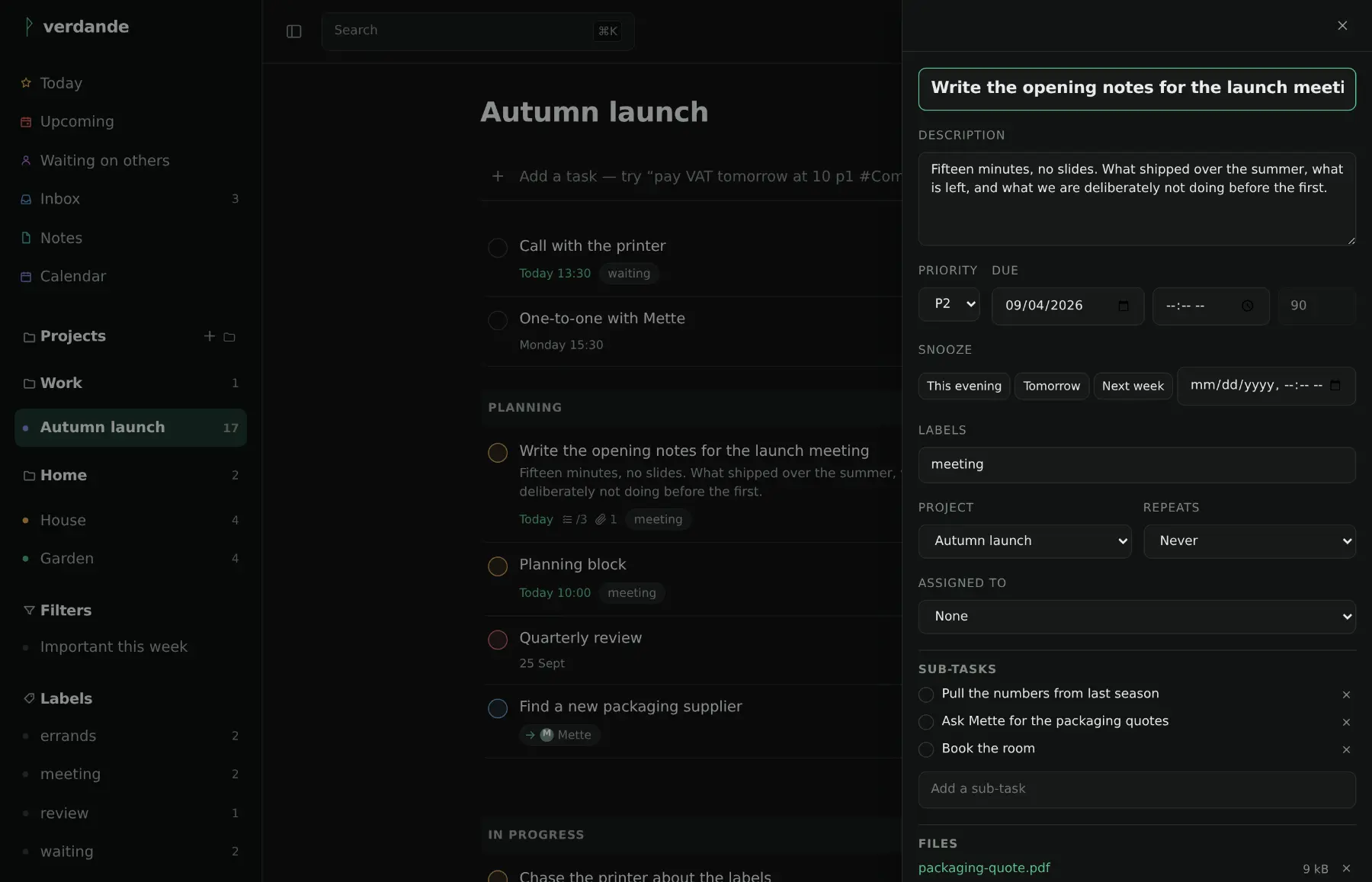Remove the Book the room sub-task
Viewport: 1372px width, 882px height.
[x=1346, y=749]
